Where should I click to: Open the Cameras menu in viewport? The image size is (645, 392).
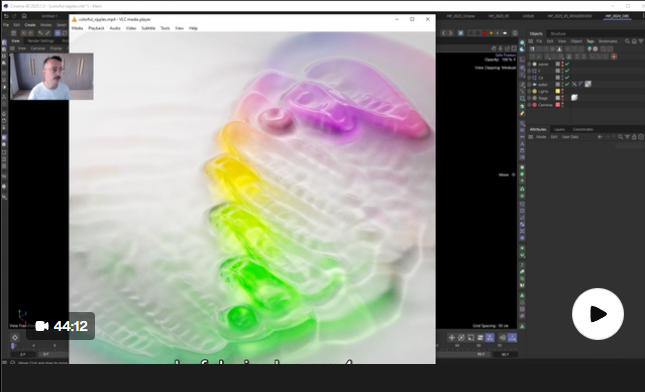point(38,49)
